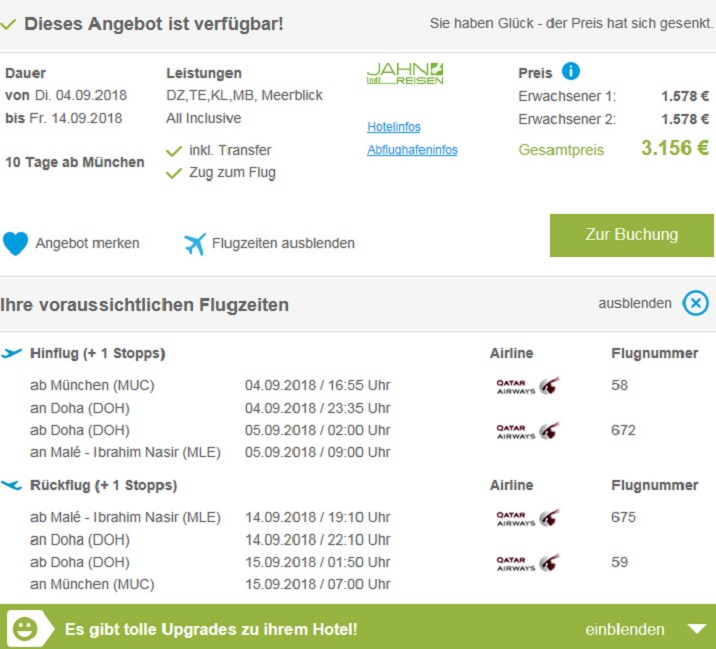Hide flight times via Flugzeiten ausblenden
The image size is (716, 649).
[x=283, y=243]
